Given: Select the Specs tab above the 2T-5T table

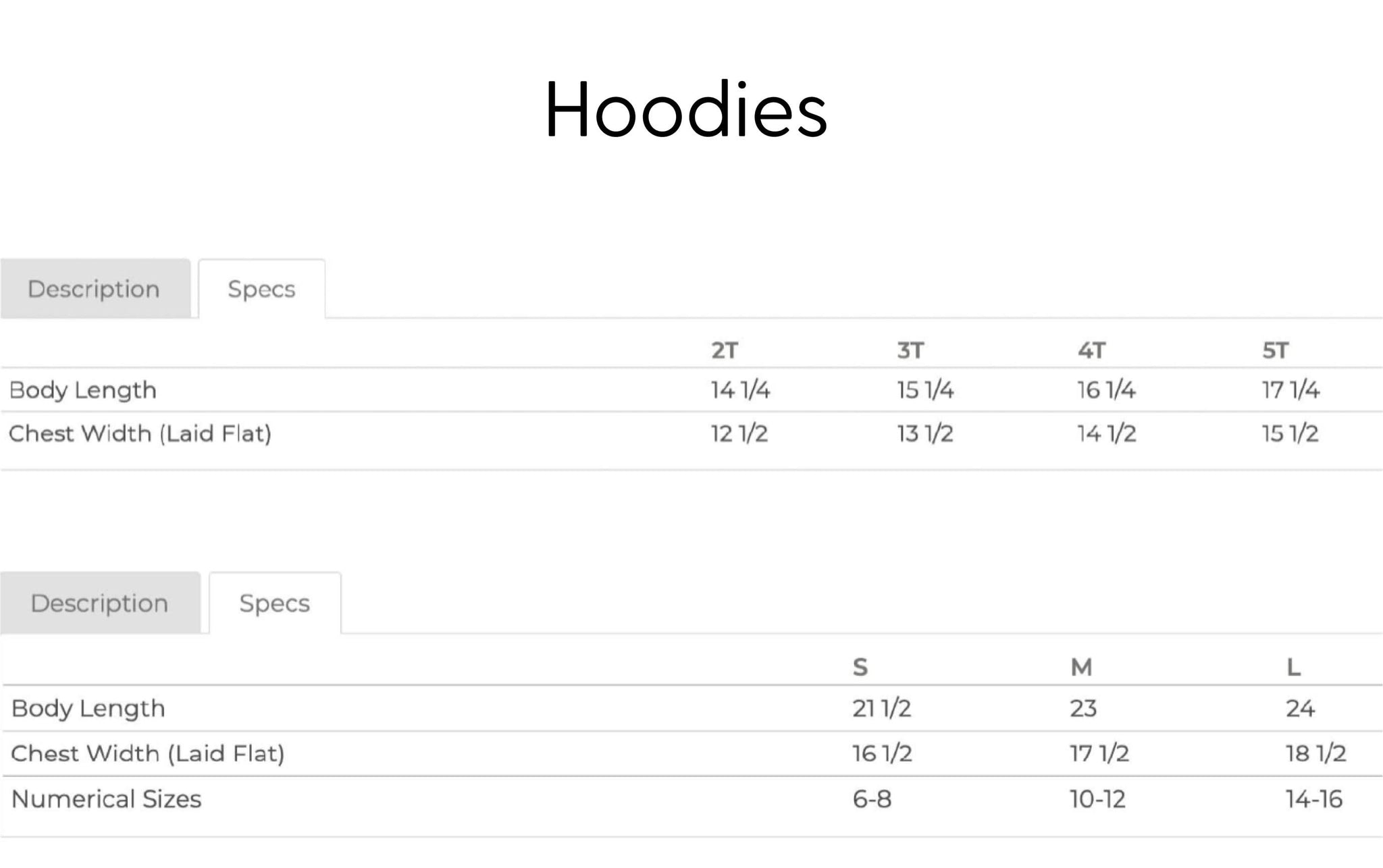Looking at the screenshot, I should [x=261, y=289].
